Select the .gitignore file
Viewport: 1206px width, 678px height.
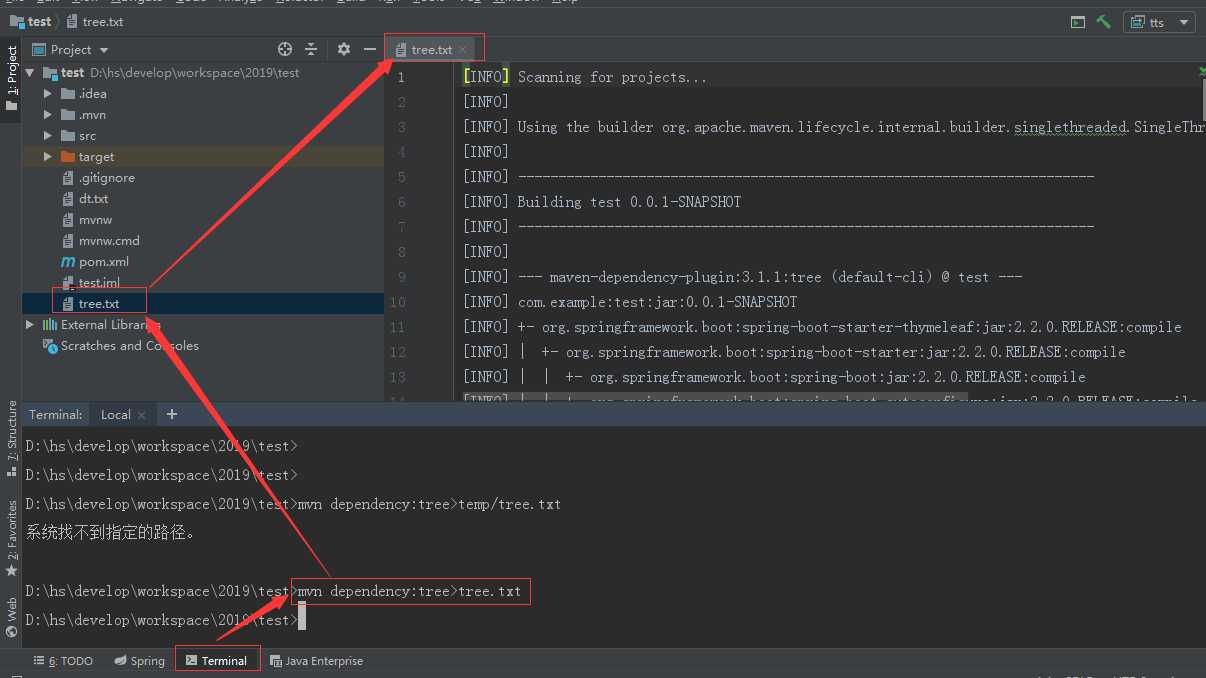coord(107,177)
